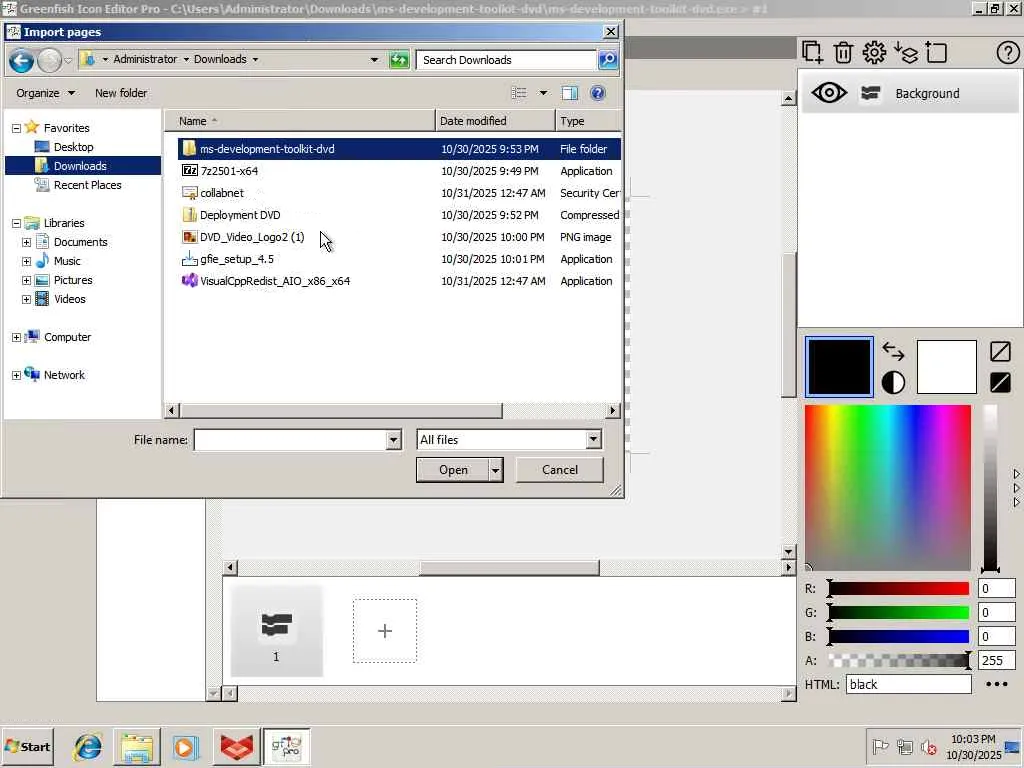Open the more color options ellipsis
Viewport: 1024px width, 768px height.
[x=997, y=684]
